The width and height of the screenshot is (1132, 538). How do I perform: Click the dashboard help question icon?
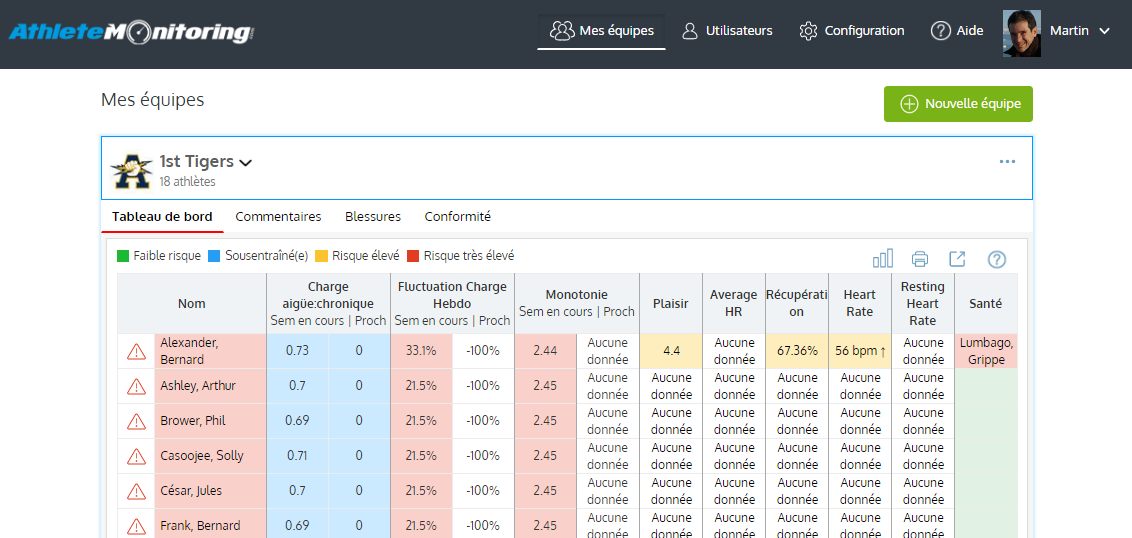coord(996,259)
